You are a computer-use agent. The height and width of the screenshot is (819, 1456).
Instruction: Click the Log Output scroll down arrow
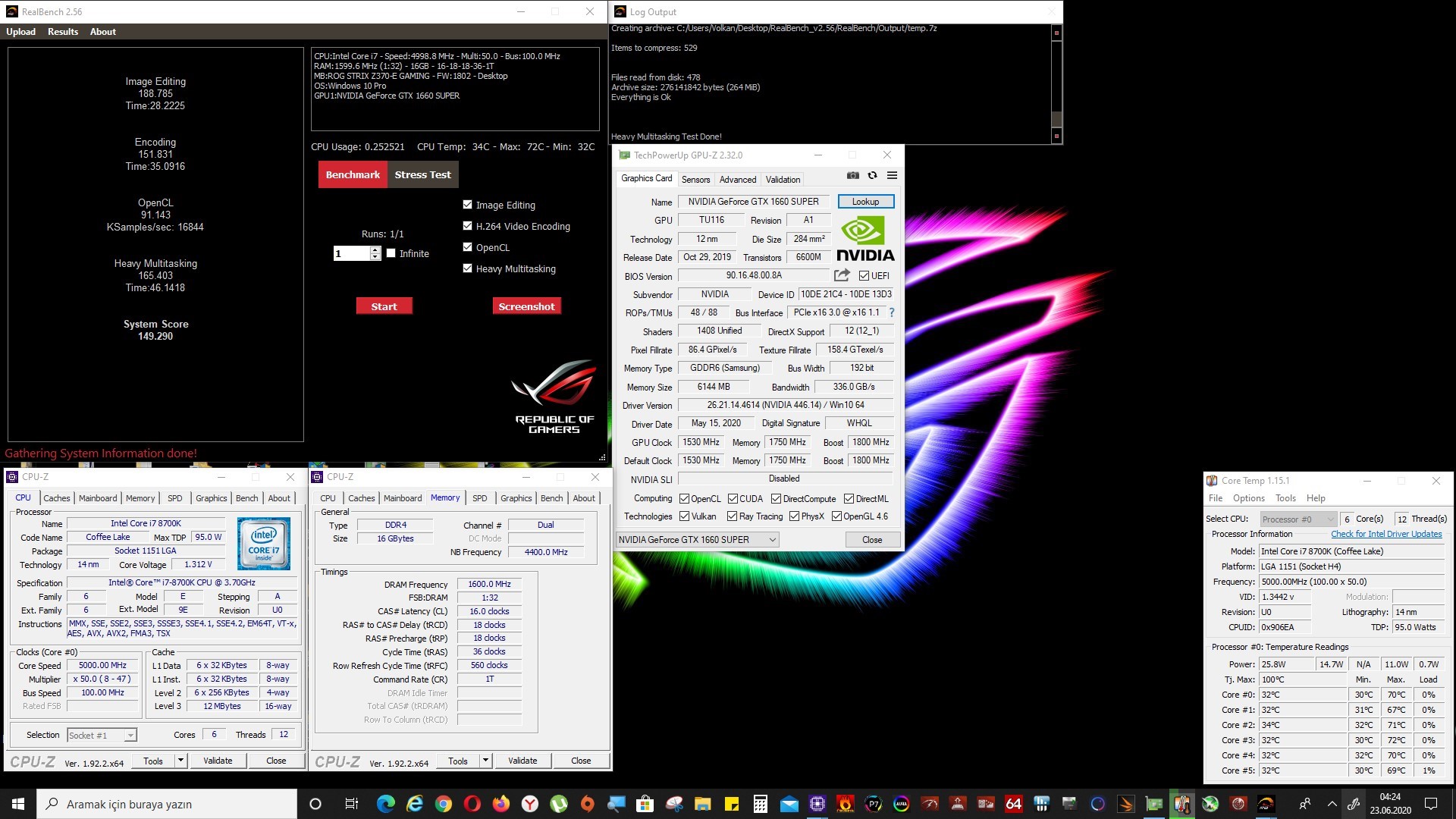point(1056,136)
